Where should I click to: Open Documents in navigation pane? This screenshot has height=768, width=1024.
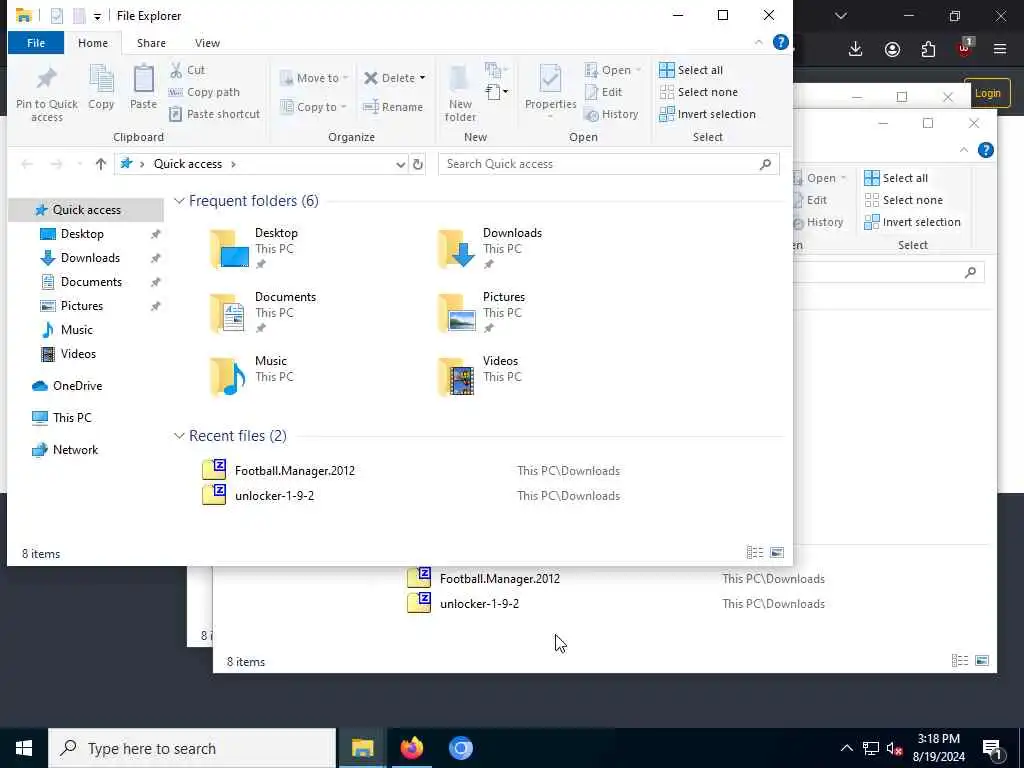point(91,282)
